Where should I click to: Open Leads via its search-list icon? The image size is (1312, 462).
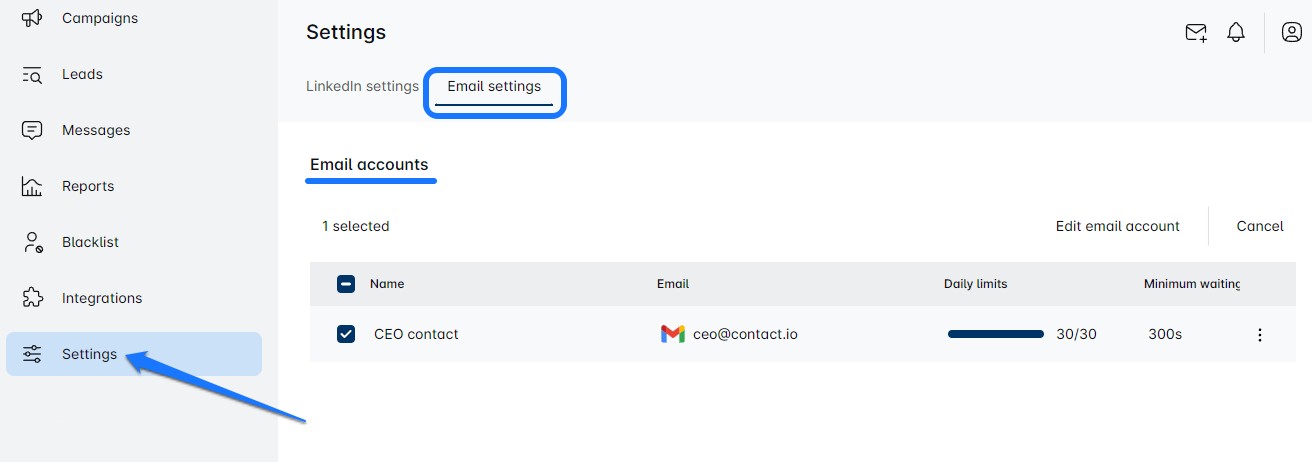[32, 74]
